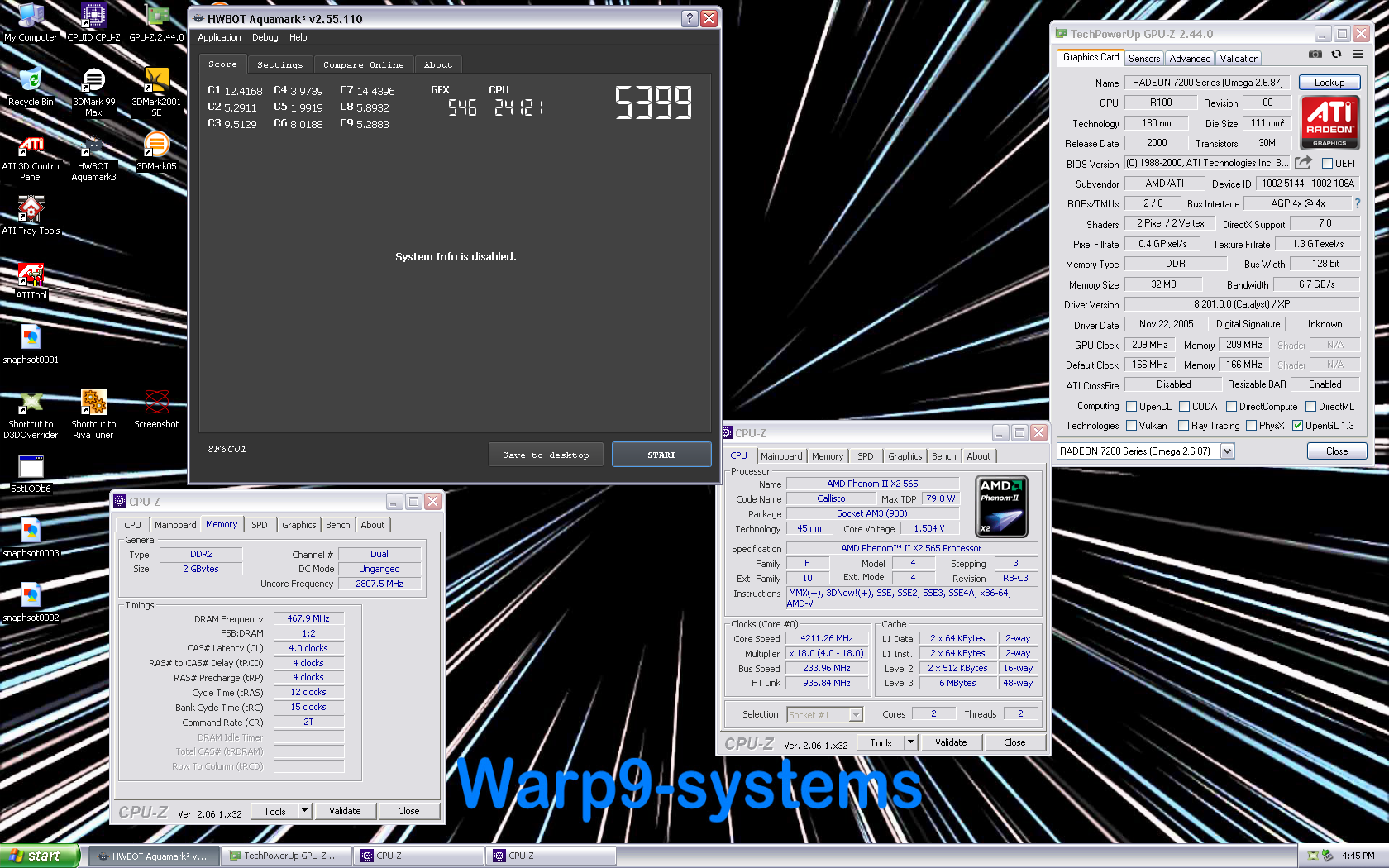Open the Aquamark Help menu
The image size is (1389, 868).
(x=298, y=37)
